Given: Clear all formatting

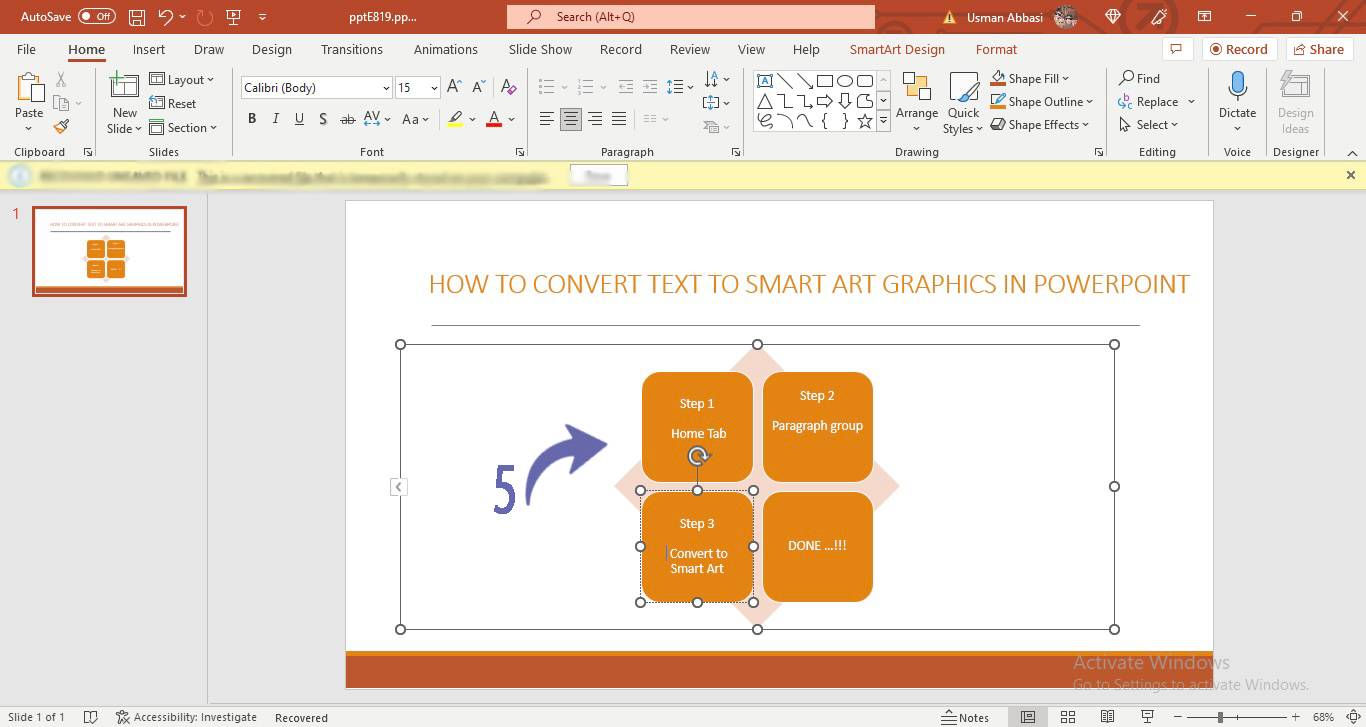Looking at the screenshot, I should (508, 88).
